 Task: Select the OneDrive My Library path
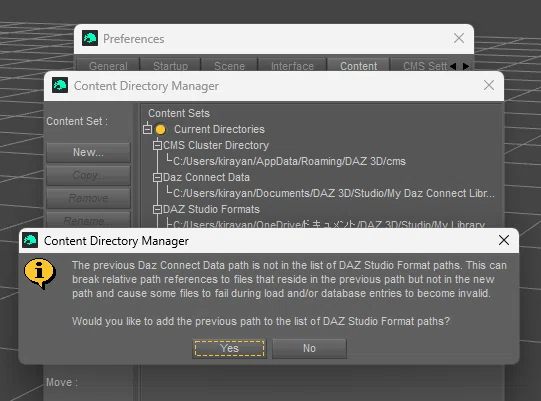click(329, 224)
